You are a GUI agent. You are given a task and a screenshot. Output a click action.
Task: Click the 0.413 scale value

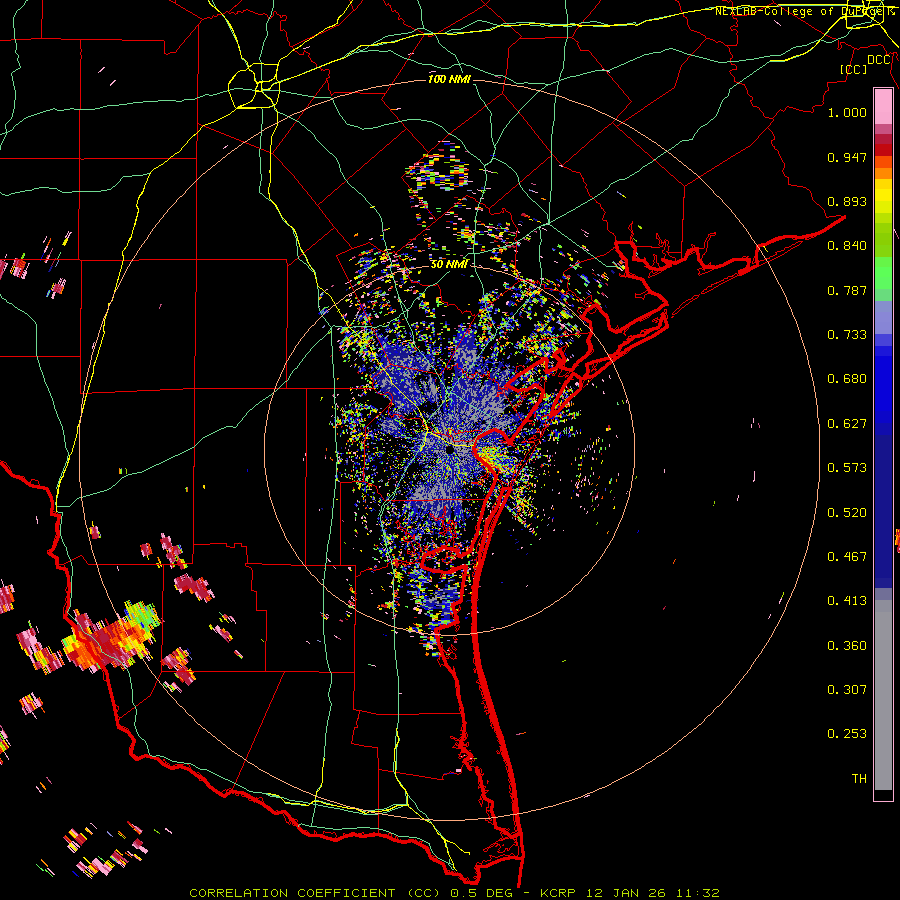click(x=847, y=601)
